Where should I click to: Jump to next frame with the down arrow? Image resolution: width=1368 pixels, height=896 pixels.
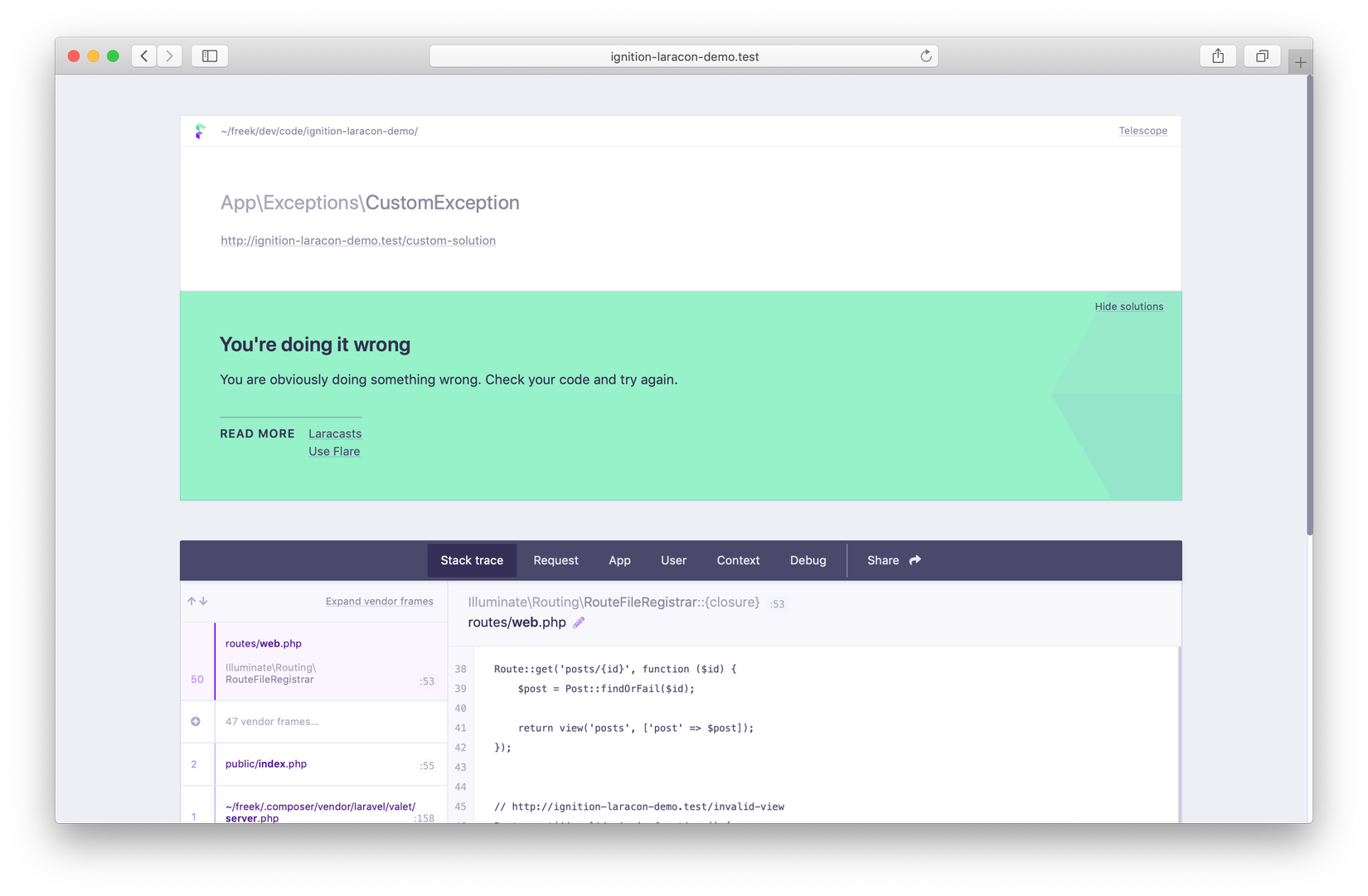click(x=204, y=601)
